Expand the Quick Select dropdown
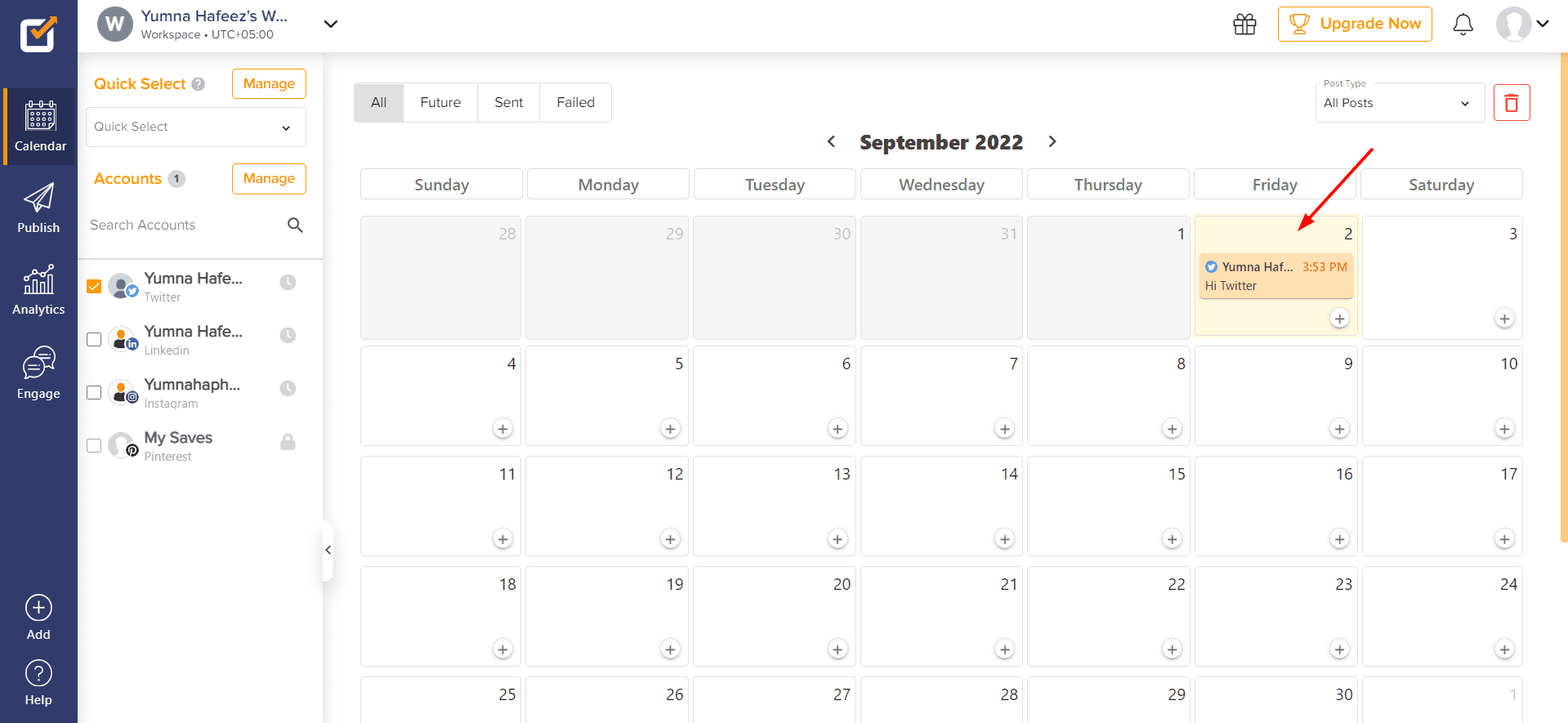Viewport: 1568px width, 723px height. pyautogui.click(x=195, y=127)
